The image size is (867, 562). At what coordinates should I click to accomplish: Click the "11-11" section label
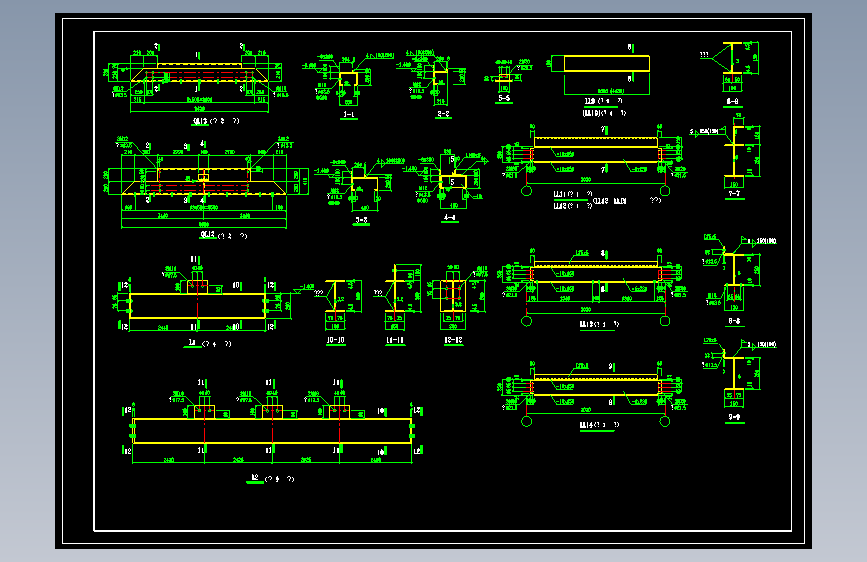[x=395, y=340]
